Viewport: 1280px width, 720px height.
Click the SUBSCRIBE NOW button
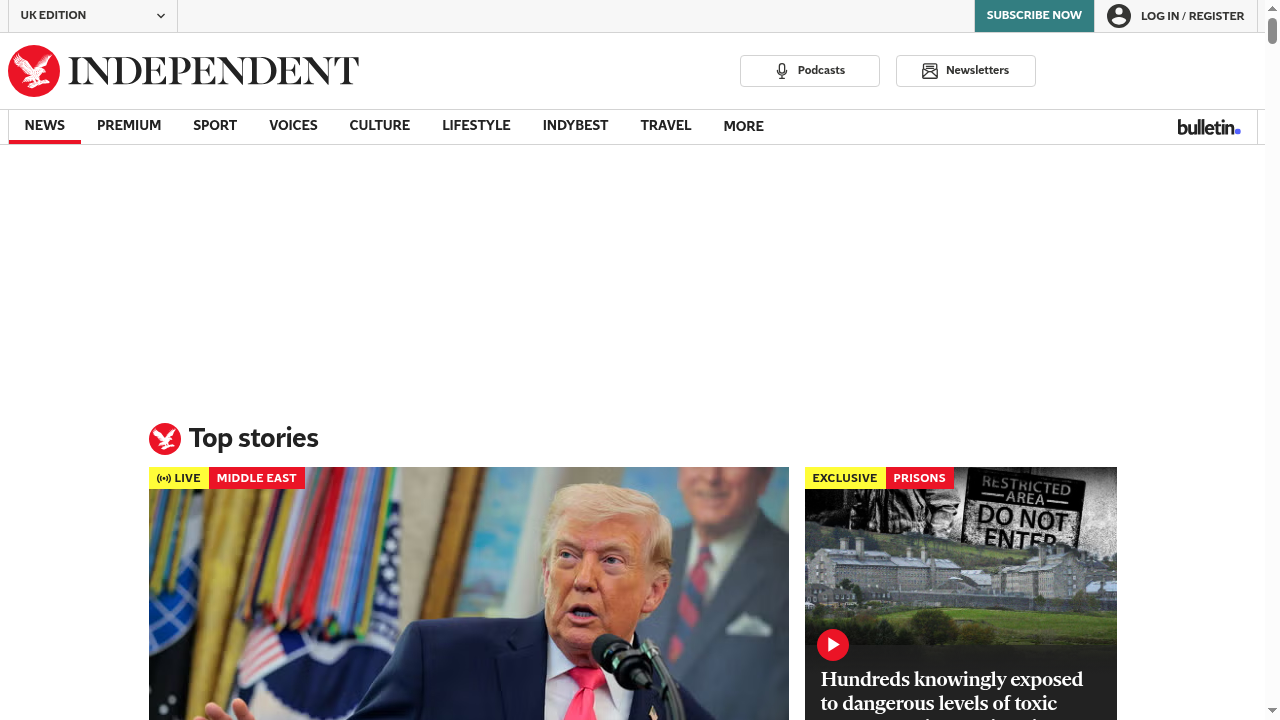click(1034, 15)
